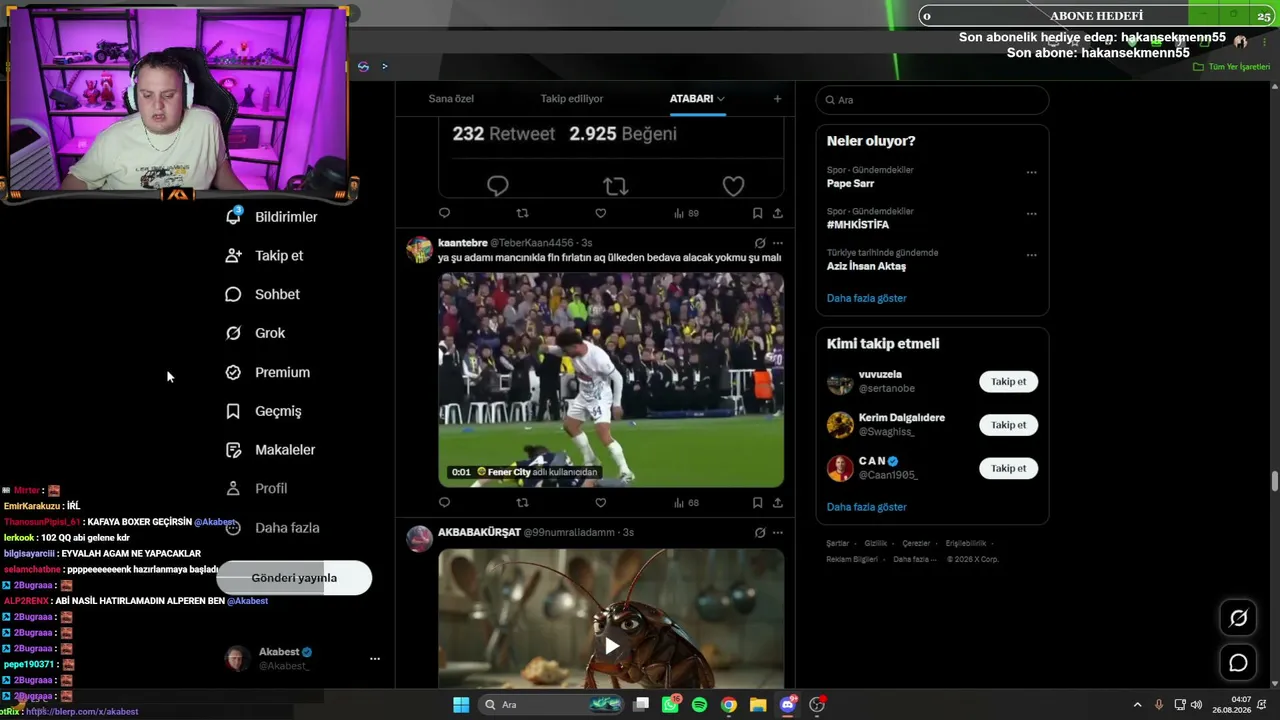Viewport: 1280px width, 720px height.
Task: Switch to the Sana özel tab
Action: click(451, 99)
